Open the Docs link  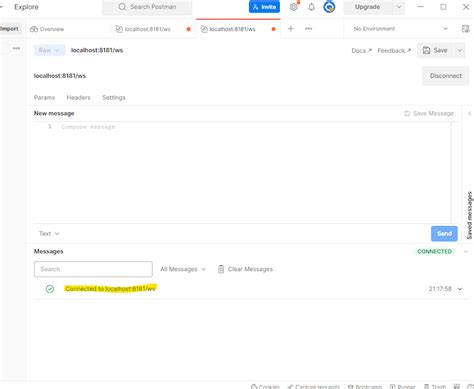[361, 51]
